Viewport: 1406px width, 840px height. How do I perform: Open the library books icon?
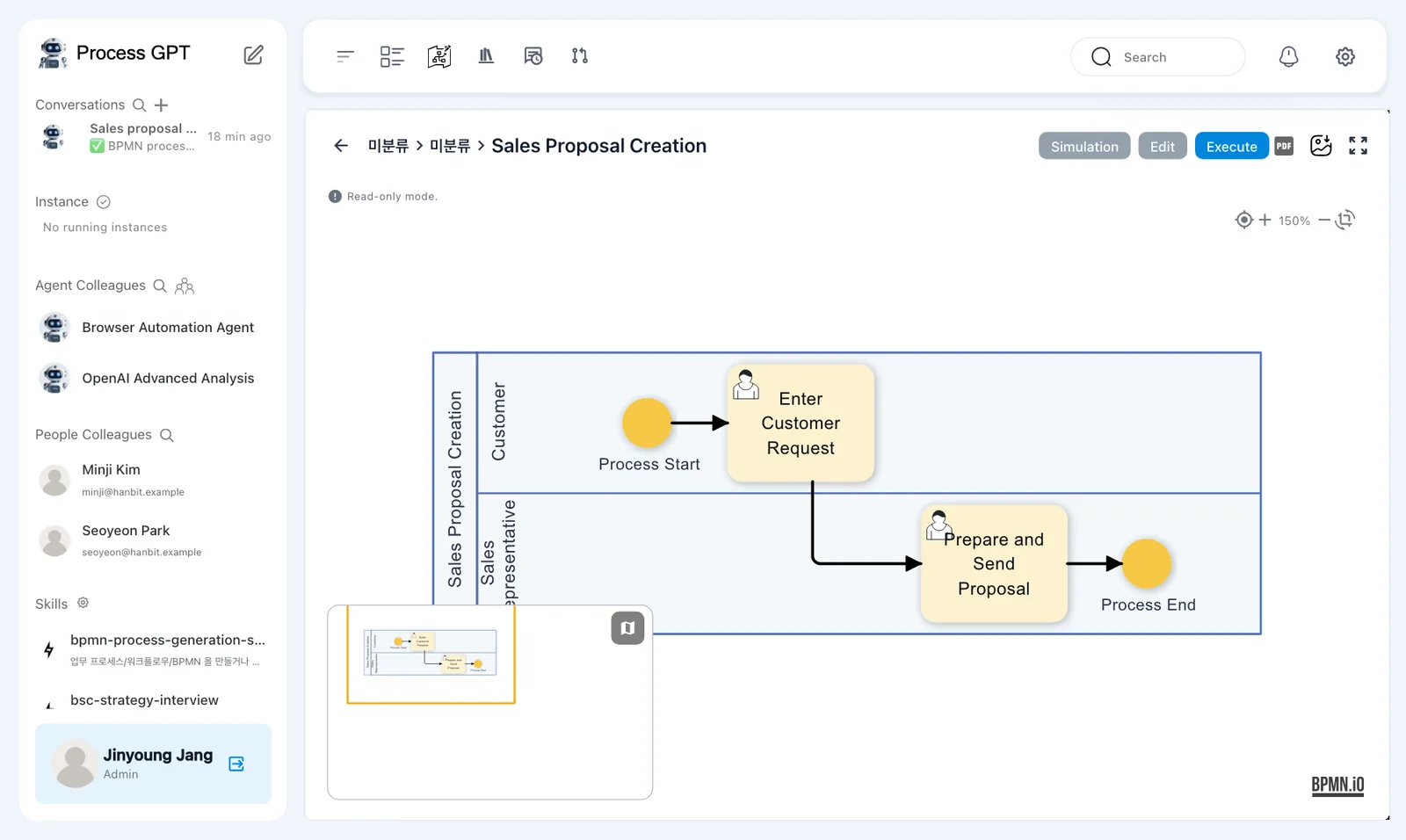486,56
